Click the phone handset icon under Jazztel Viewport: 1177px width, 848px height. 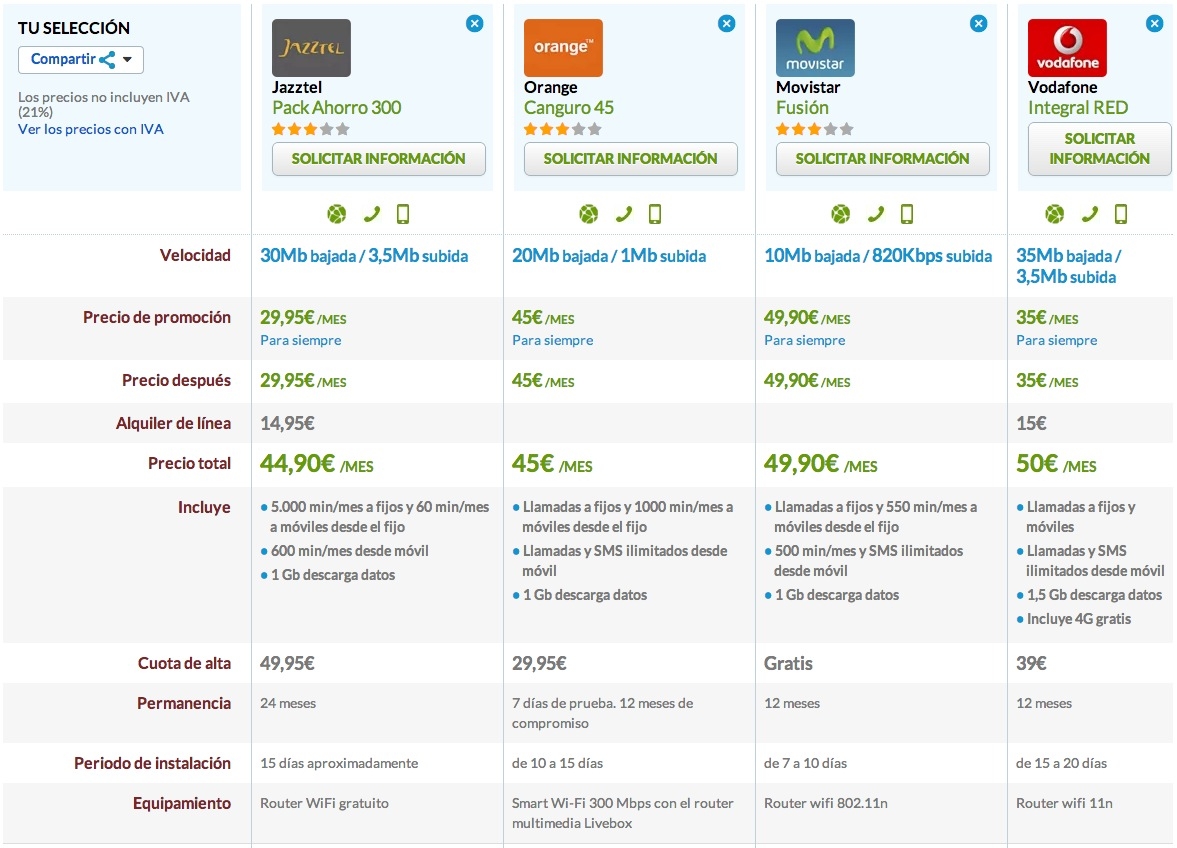point(372,215)
